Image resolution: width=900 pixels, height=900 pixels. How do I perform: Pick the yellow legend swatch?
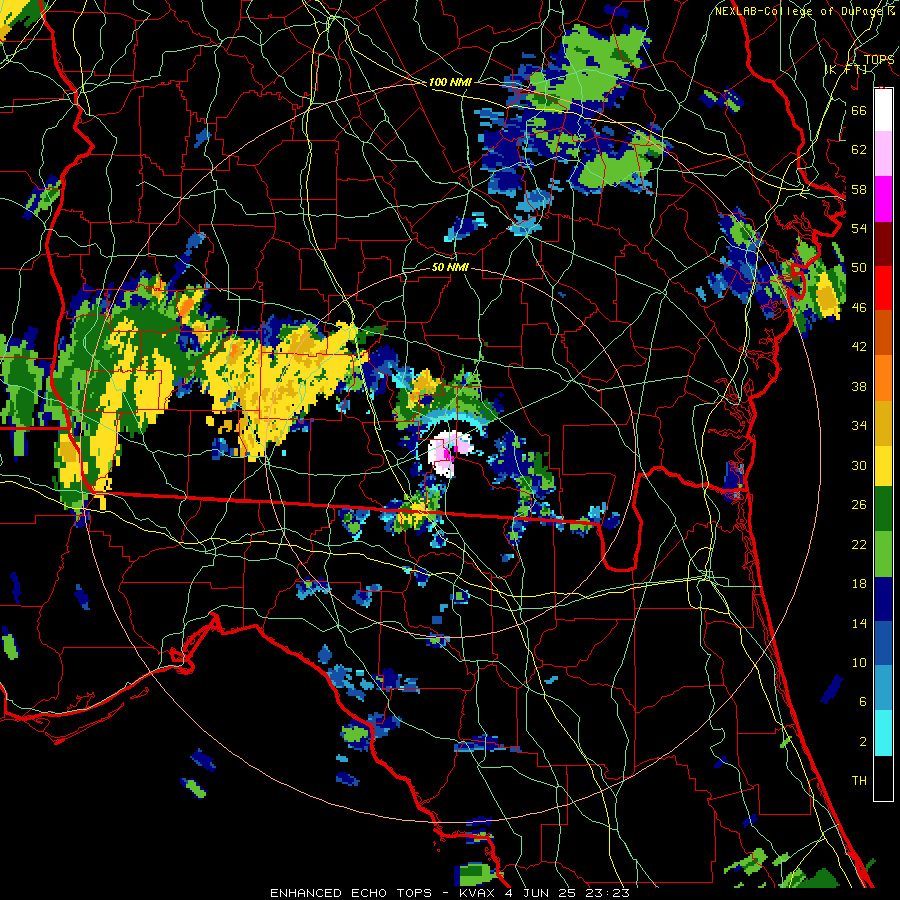(x=883, y=465)
